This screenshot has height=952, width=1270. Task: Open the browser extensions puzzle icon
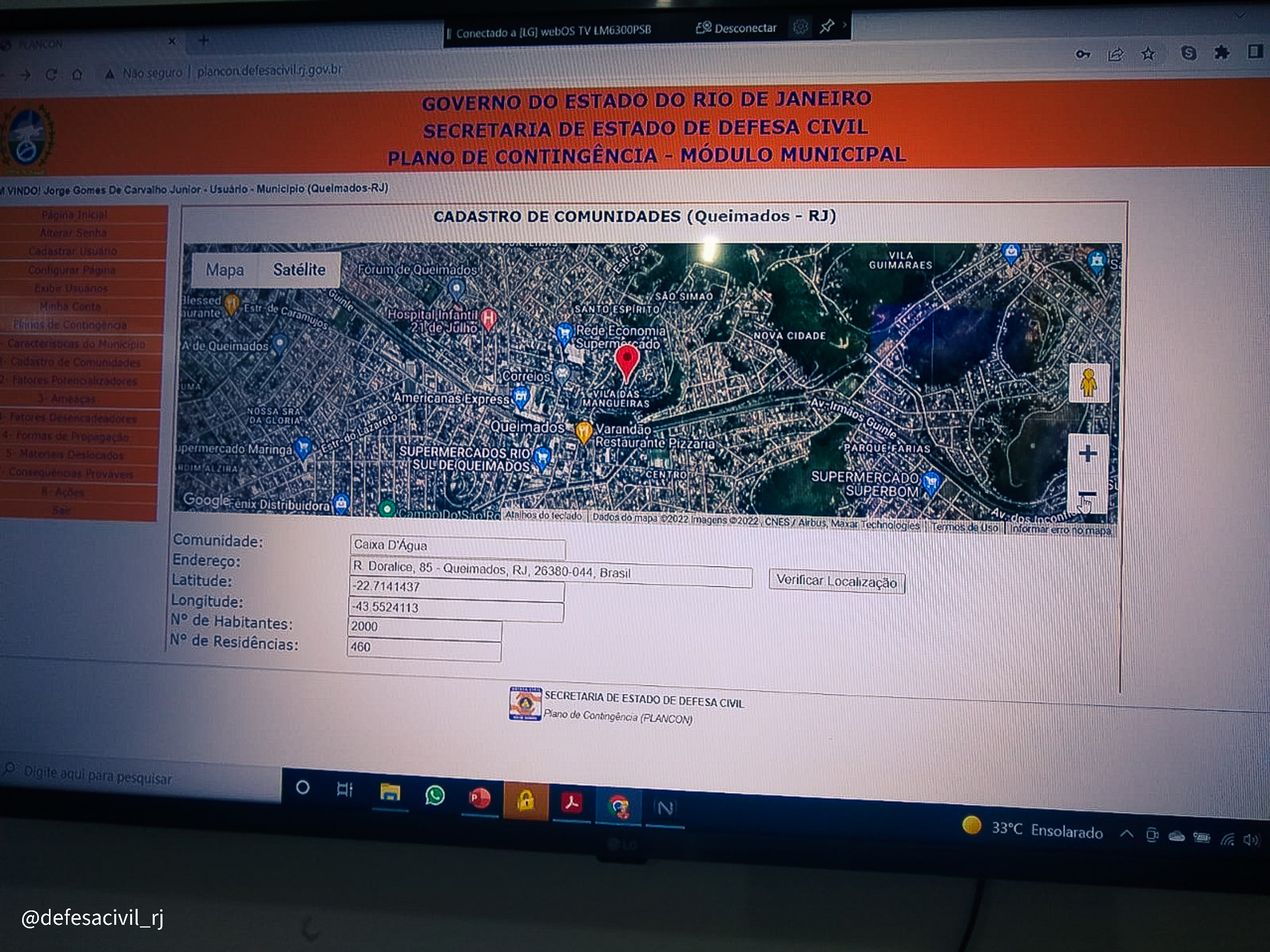tap(1221, 53)
